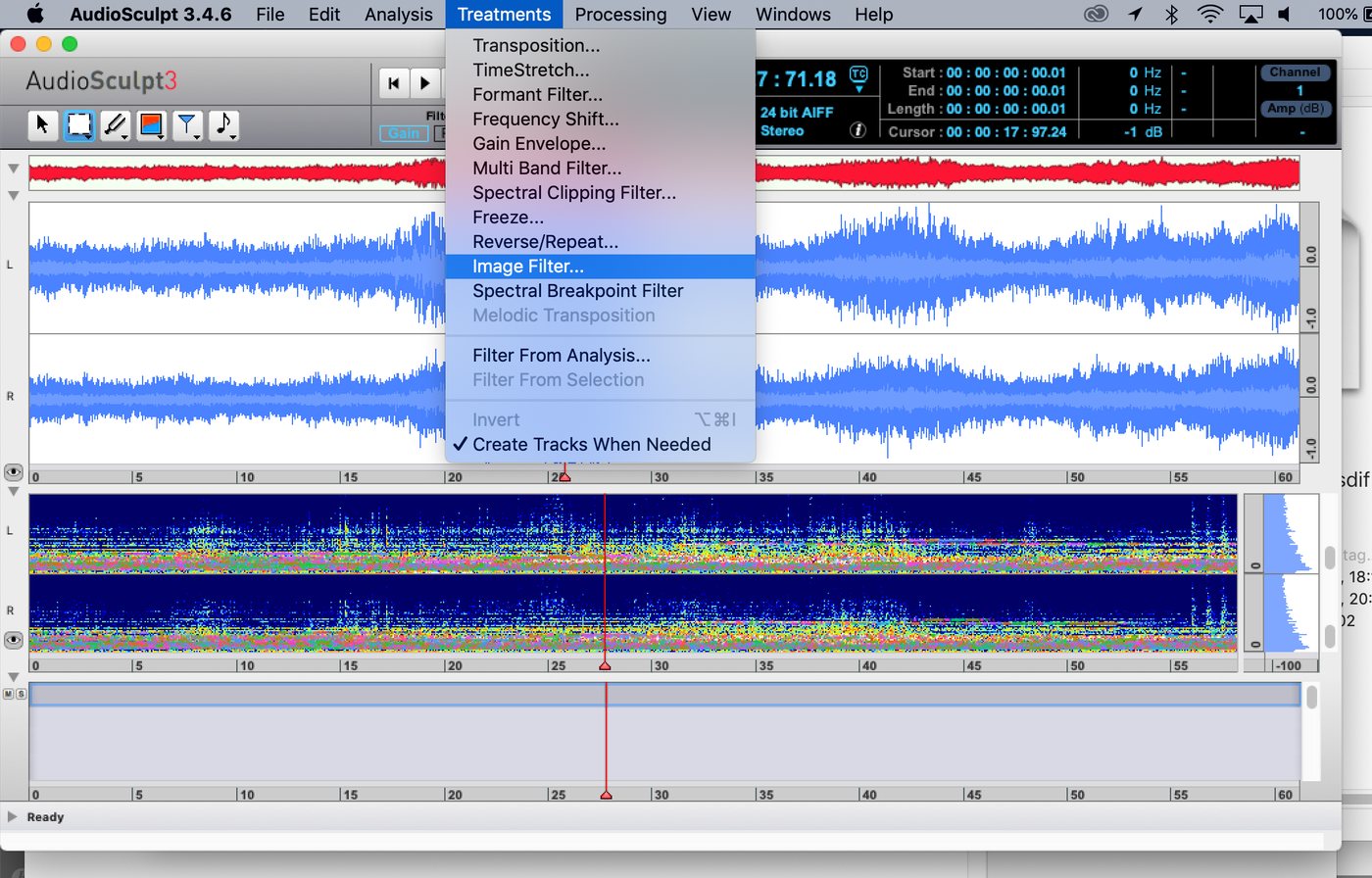The image size is (1372, 878).
Task: Collapse the red overview waveform triangle
Action: pos(14,169)
